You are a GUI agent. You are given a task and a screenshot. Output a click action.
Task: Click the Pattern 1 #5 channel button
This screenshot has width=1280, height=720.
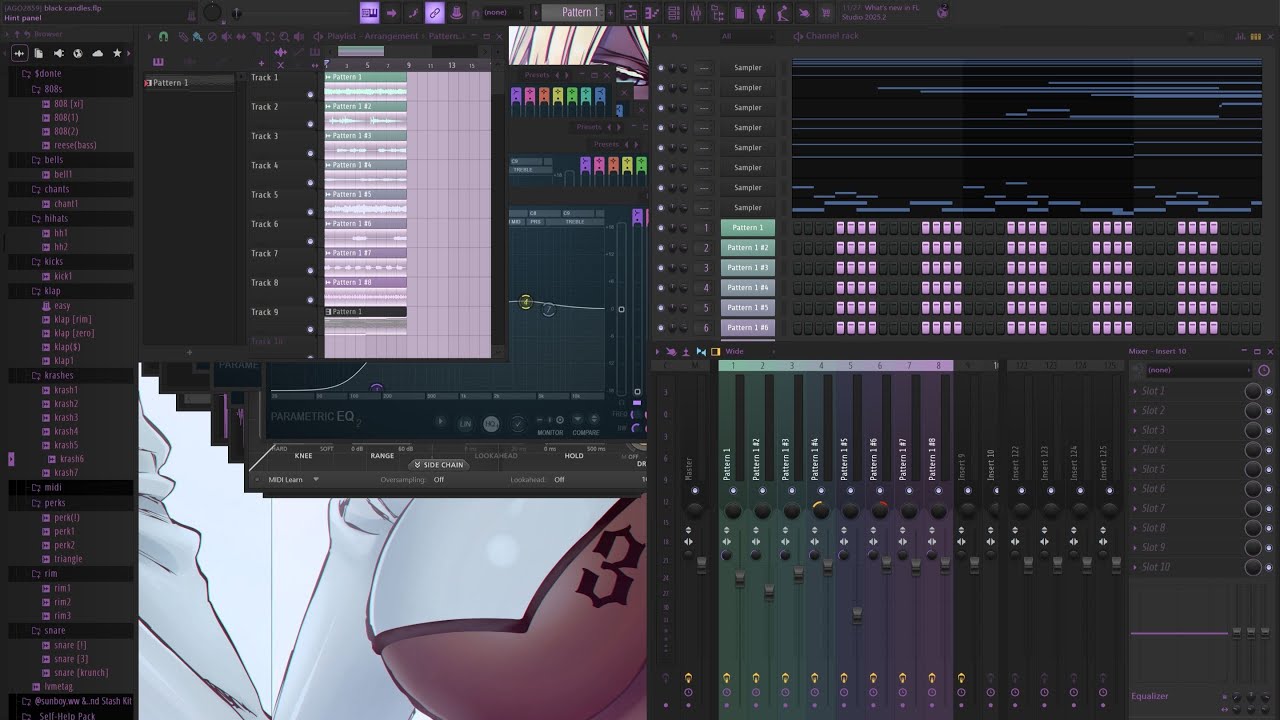748,308
